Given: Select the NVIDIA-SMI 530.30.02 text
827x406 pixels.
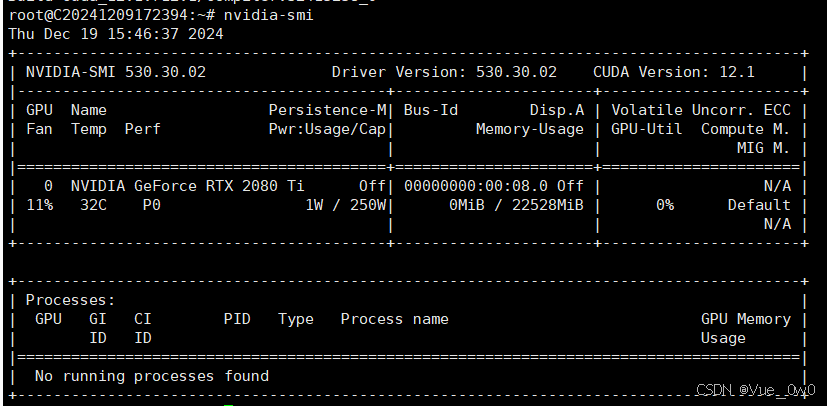Looking at the screenshot, I should [116, 72].
